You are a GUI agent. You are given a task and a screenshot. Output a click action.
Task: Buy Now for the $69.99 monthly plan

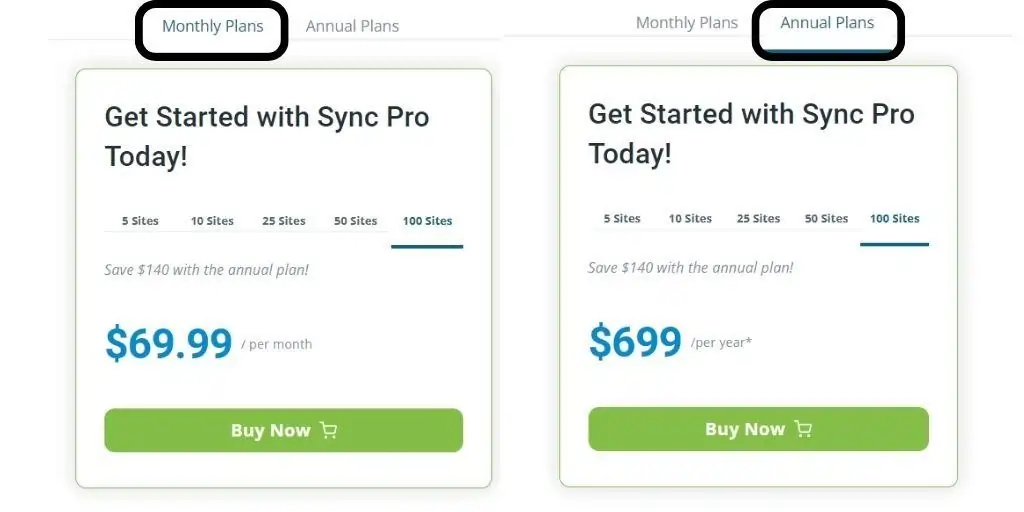pos(283,430)
